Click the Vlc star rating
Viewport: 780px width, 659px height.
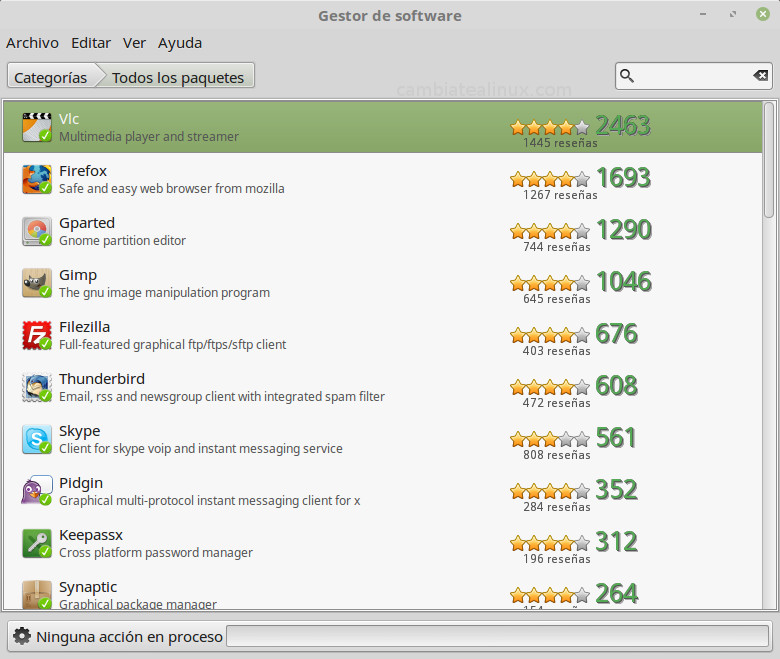pos(550,128)
